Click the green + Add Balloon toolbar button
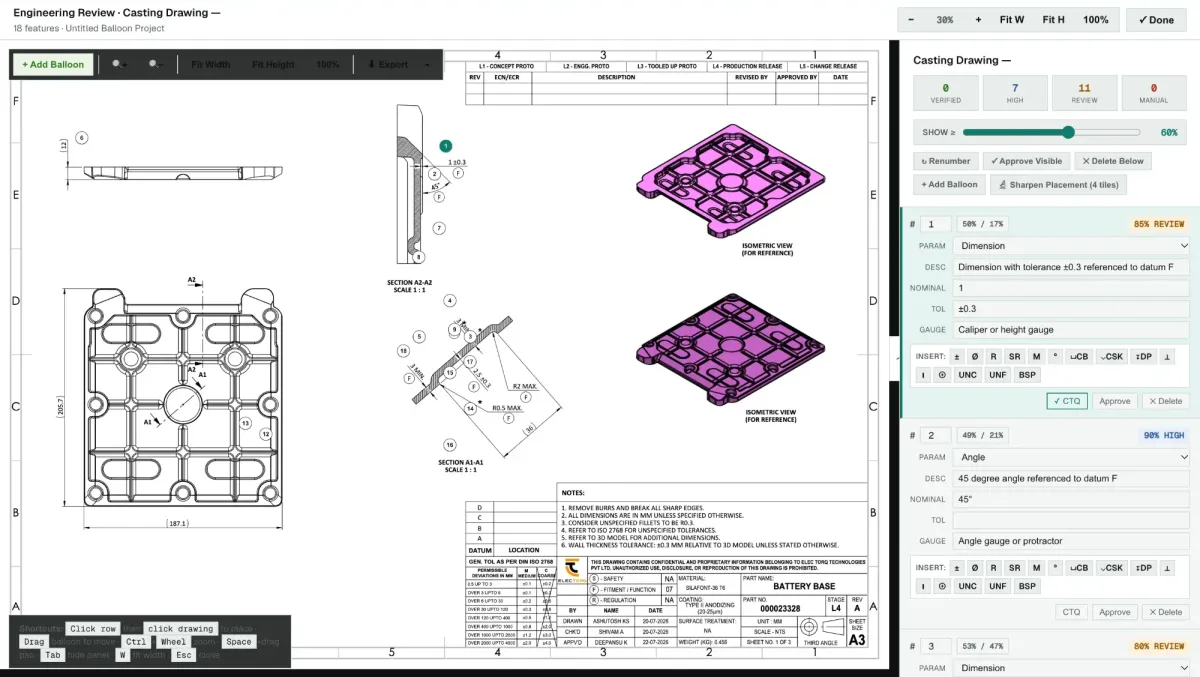This screenshot has height=677, width=1200. pos(53,64)
